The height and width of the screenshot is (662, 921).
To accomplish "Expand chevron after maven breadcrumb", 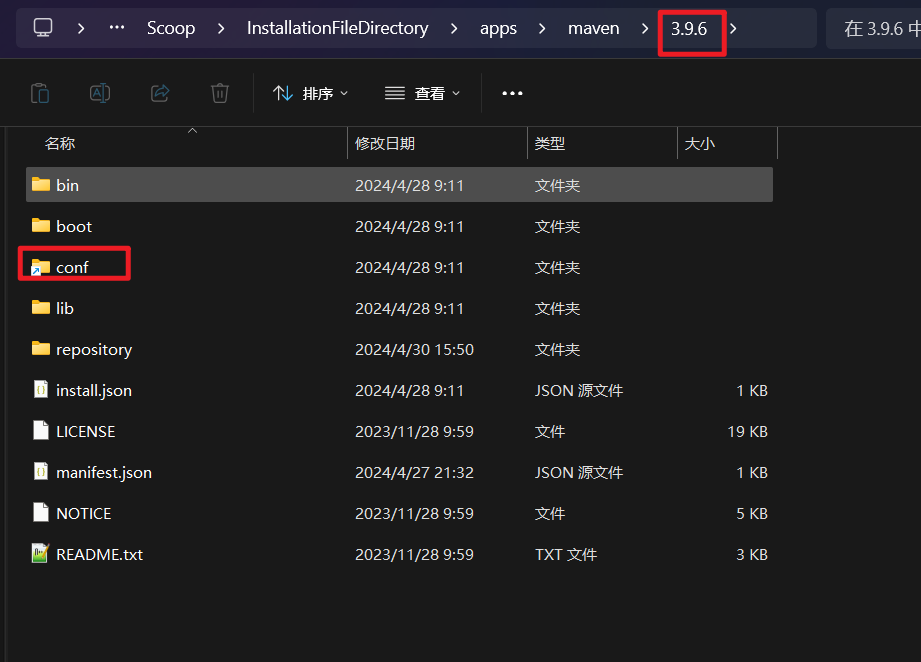I will [x=645, y=28].
